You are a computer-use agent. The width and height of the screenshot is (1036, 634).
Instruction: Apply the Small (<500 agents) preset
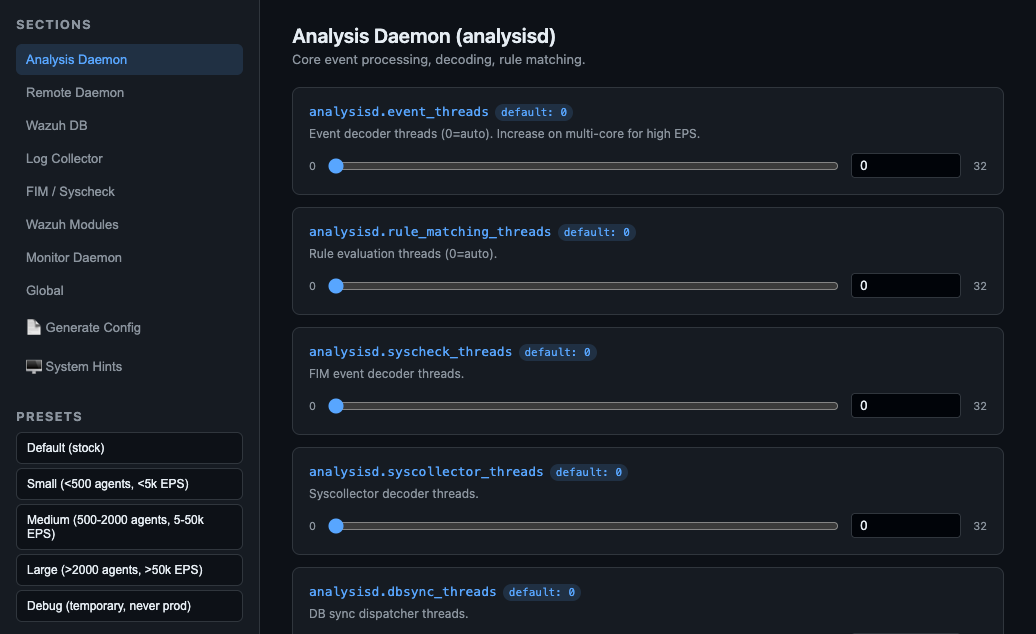pos(130,484)
